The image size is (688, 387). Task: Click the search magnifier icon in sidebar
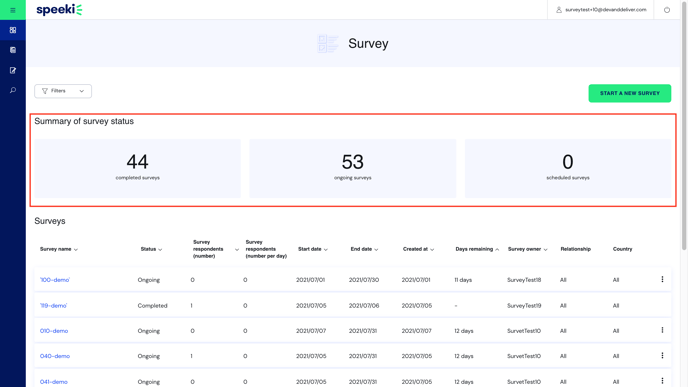click(x=13, y=90)
